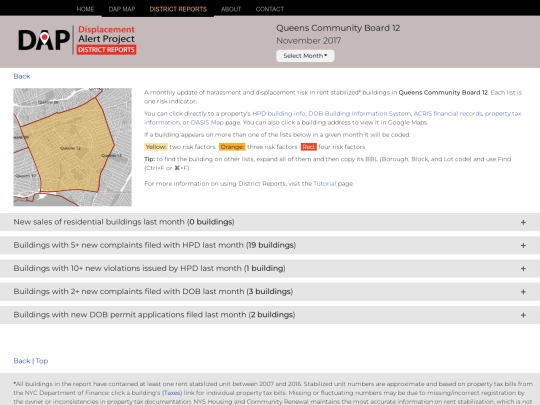Viewport: 540px width, 405px height.
Task: Click plus icon on New sales row
Action: [523, 222]
